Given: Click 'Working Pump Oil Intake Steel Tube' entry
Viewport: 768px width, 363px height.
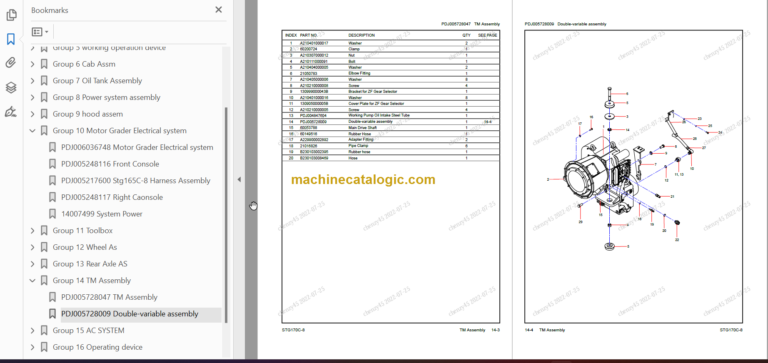Looking at the screenshot, I should coord(379,115).
